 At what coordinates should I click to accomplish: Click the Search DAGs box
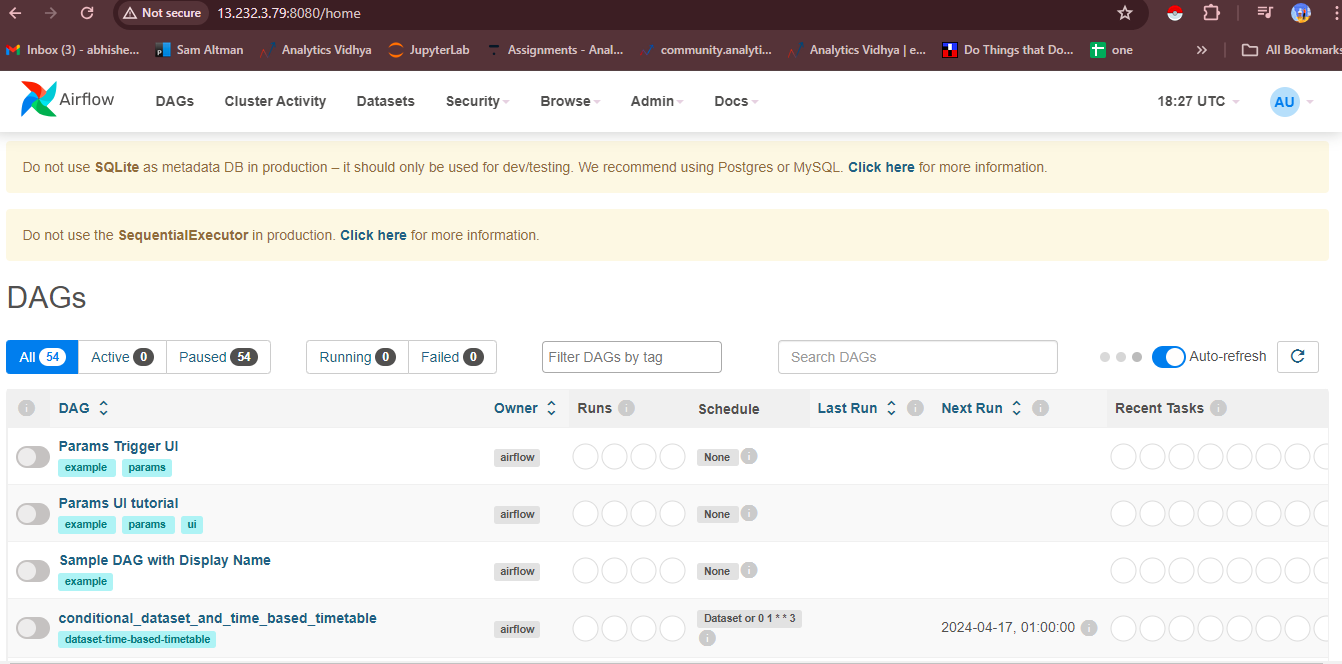click(x=918, y=357)
